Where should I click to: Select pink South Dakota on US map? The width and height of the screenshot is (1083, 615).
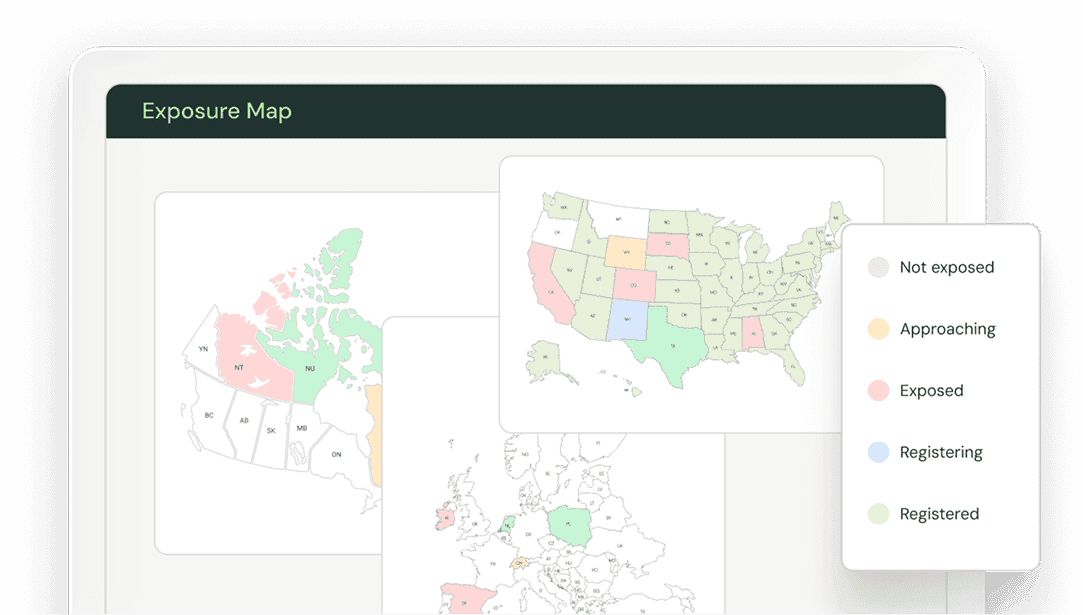667,244
